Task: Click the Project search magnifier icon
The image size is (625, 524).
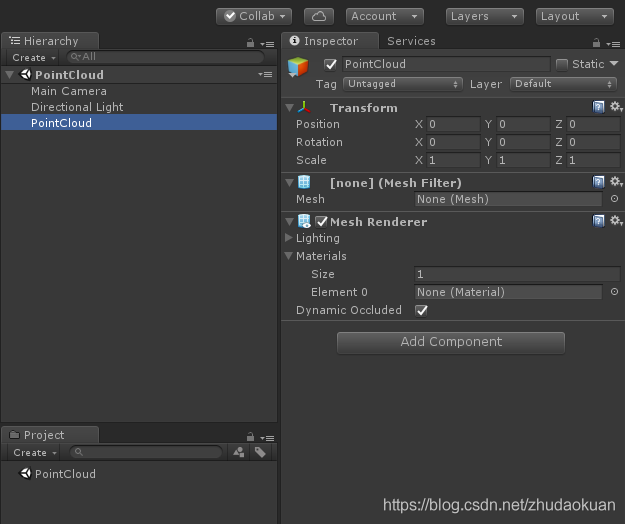Action: [79, 452]
